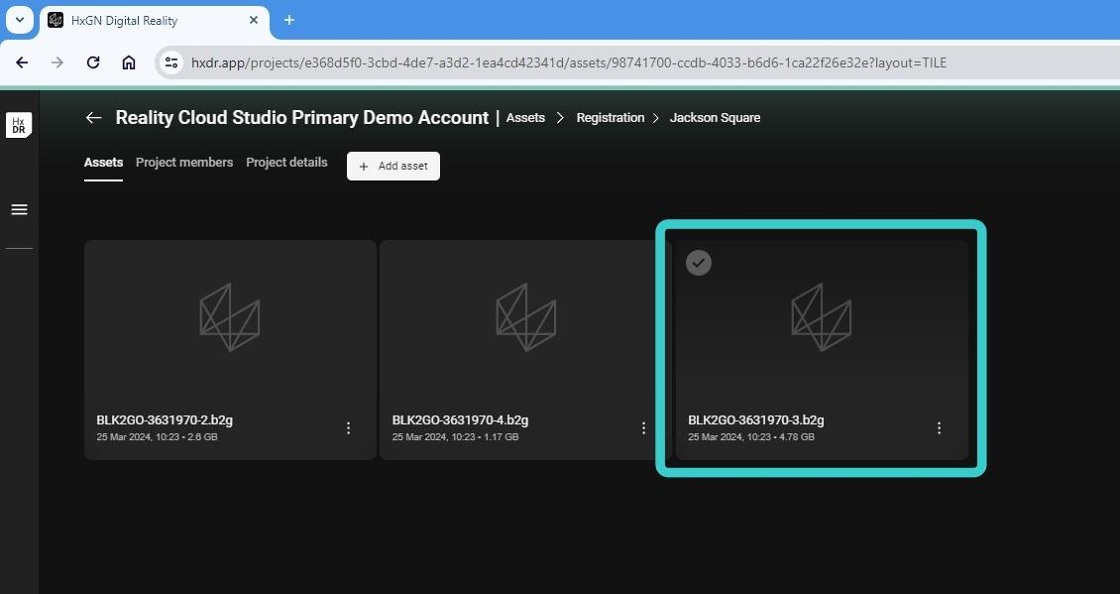Open the hamburger menu in sidebar
The width and height of the screenshot is (1120, 594).
click(x=19, y=209)
